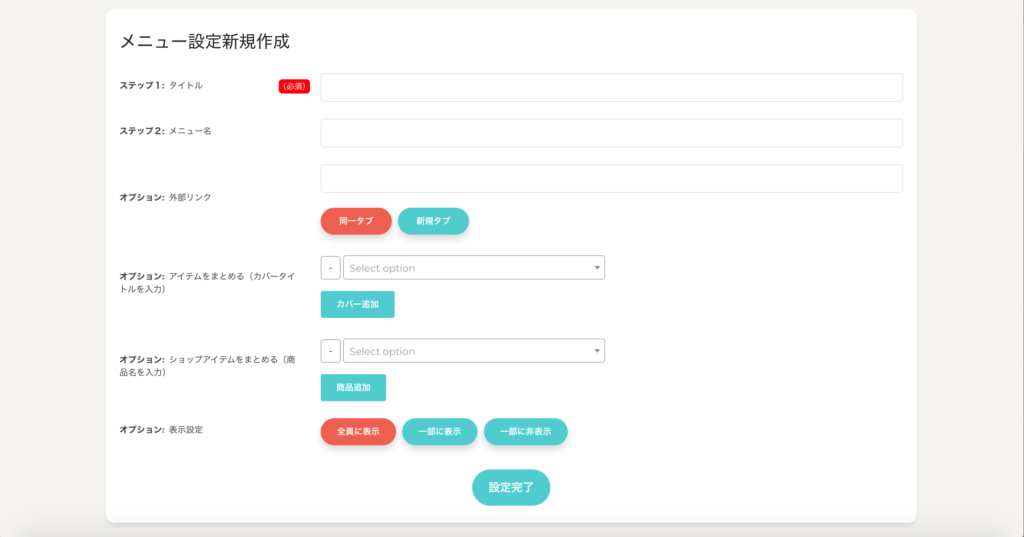Open the cover title Select option dropdown
The height and width of the screenshot is (537, 1024).
coord(468,268)
